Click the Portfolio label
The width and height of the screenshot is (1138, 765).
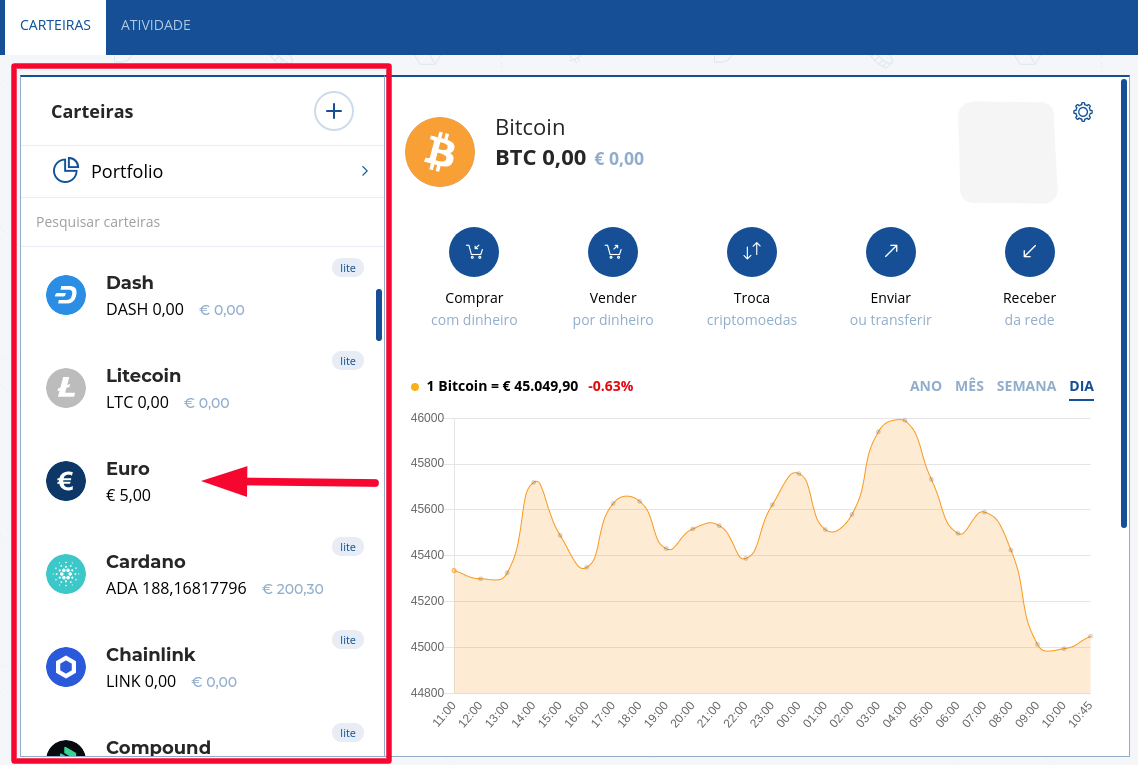(127, 171)
